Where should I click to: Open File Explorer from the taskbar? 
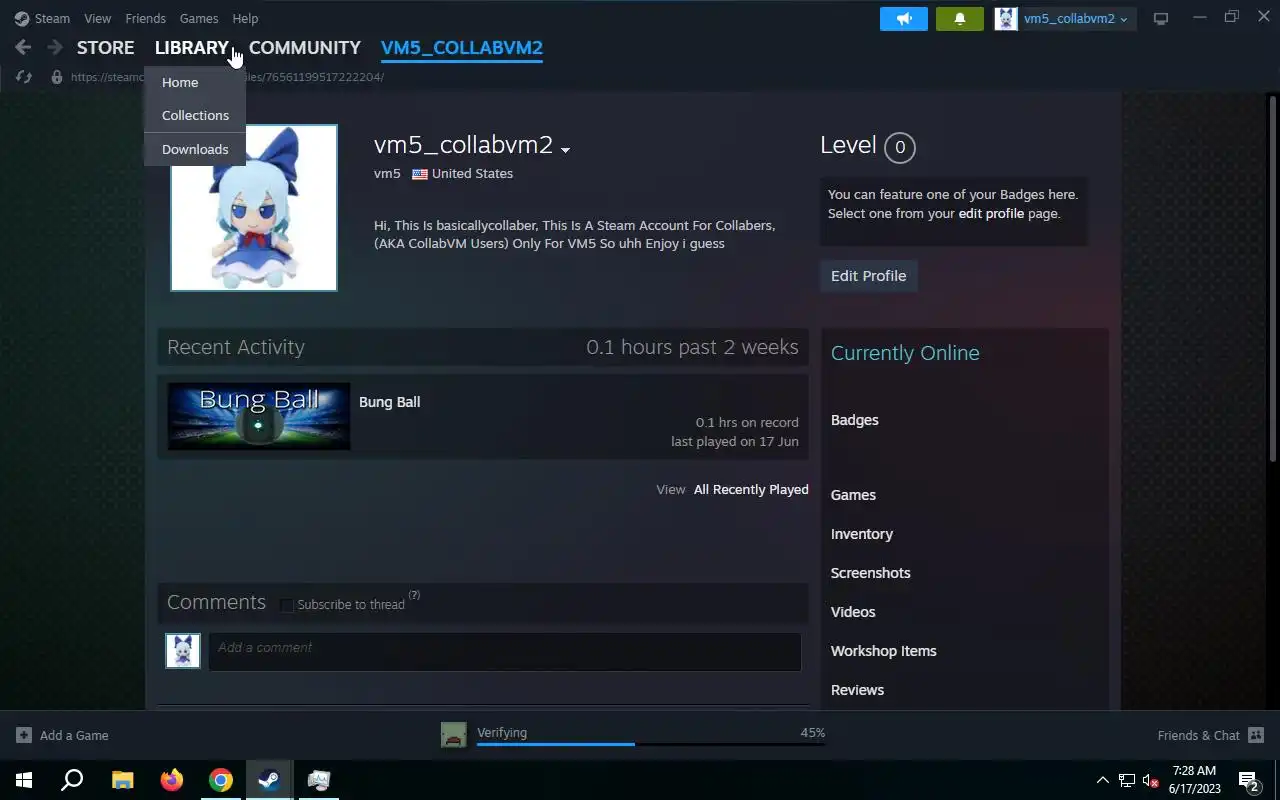point(122,780)
